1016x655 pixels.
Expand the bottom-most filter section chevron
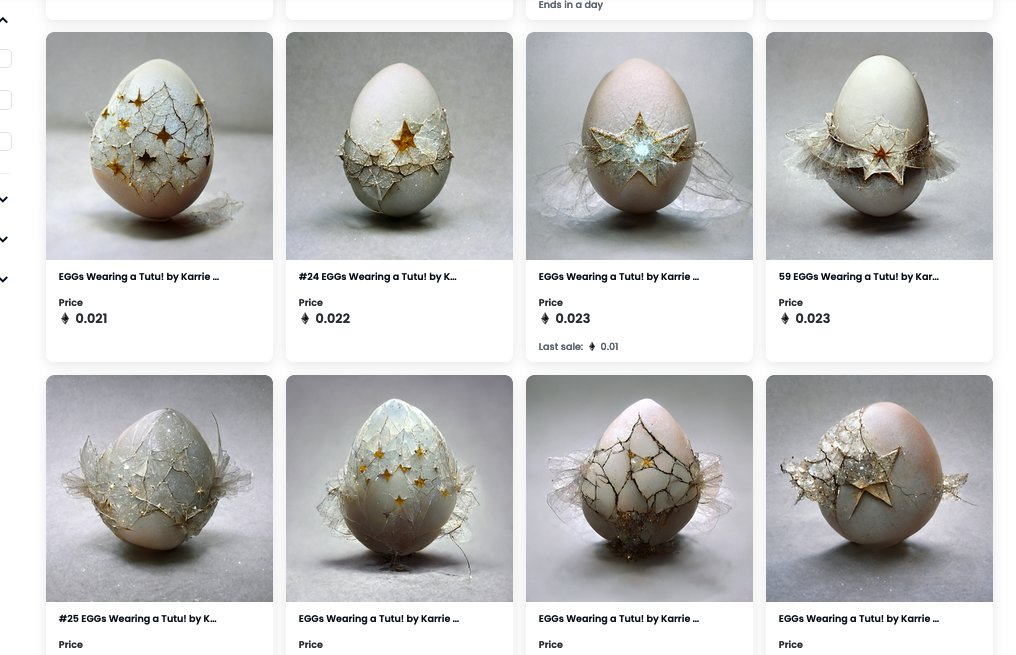click(x=3, y=278)
